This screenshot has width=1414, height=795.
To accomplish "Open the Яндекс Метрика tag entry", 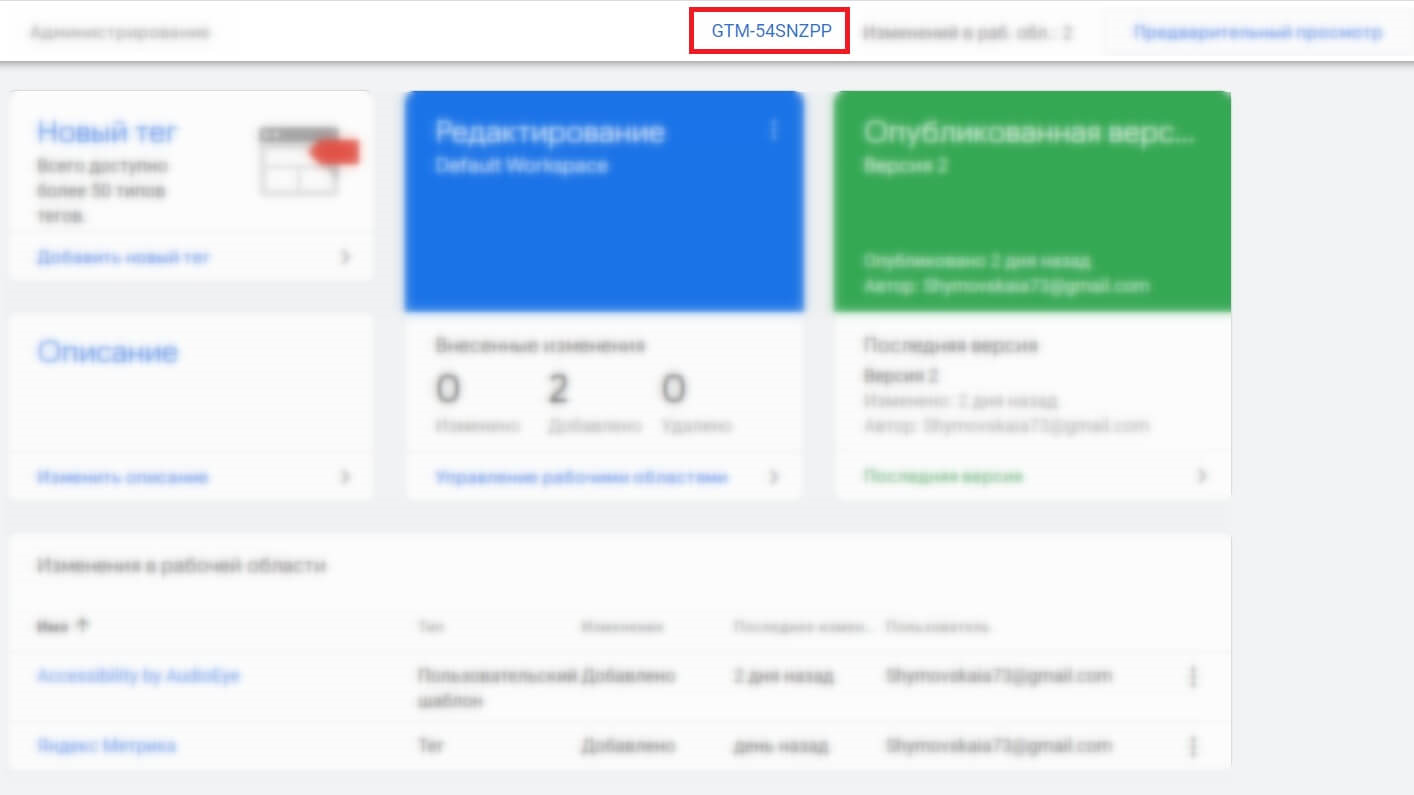I will (107, 746).
